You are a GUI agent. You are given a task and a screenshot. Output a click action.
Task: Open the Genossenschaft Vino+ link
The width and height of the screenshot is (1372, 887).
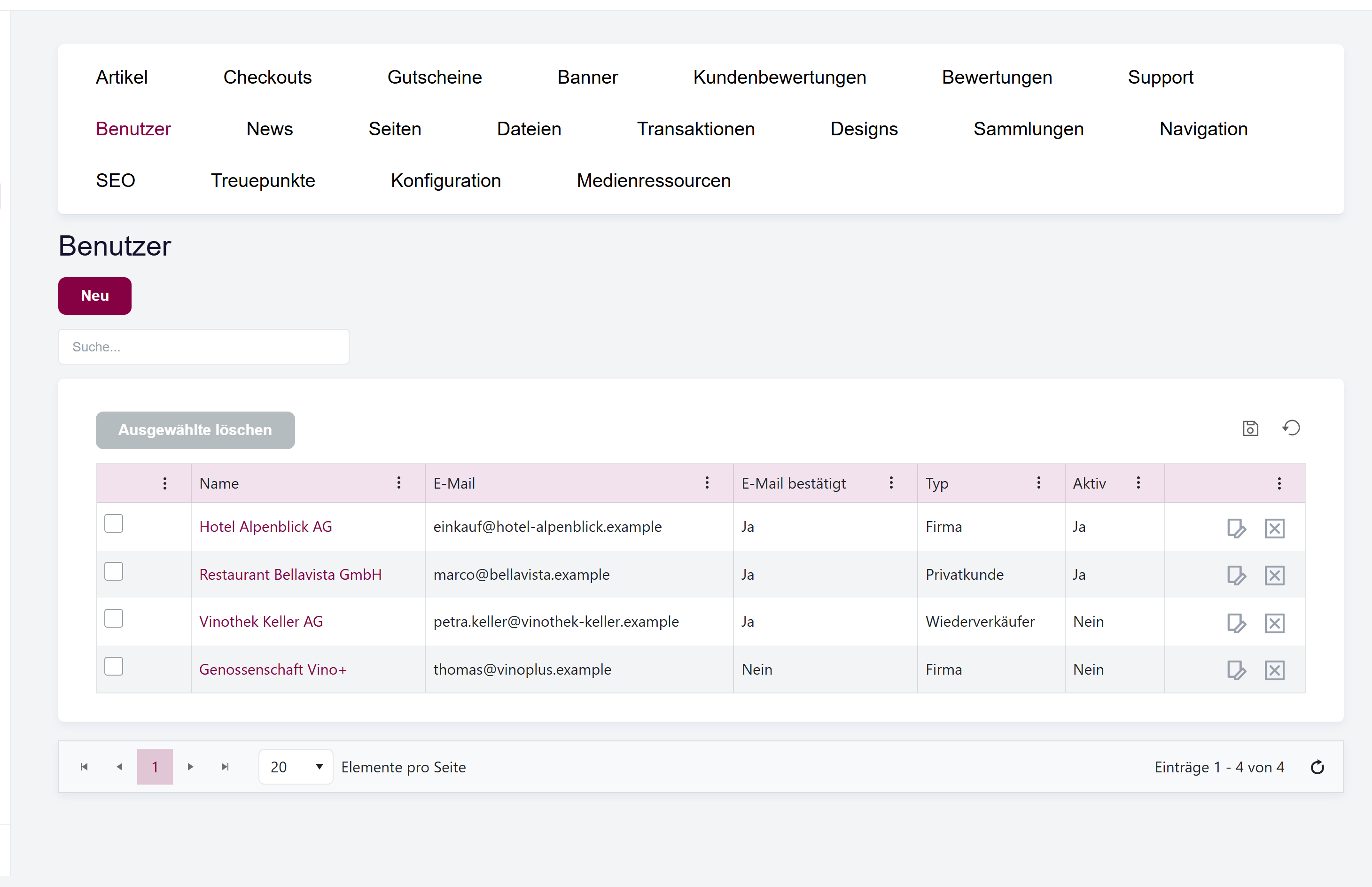pyautogui.click(x=273, y=669)
